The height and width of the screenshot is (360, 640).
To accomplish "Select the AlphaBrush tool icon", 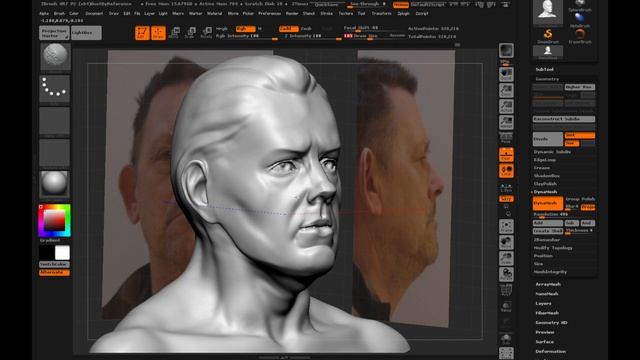I will point(580,19).
